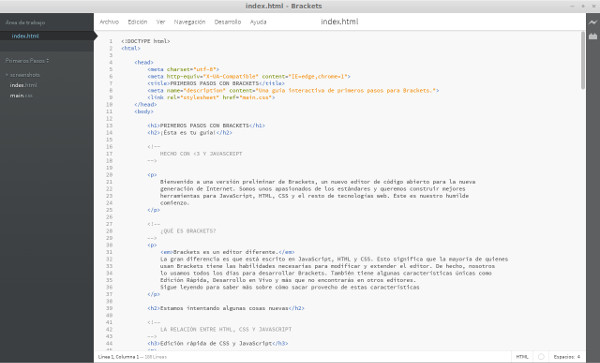Open the Archivo menu
This screenshot has width=600, height=363.
pyautogui.click(x=109, y=22)
